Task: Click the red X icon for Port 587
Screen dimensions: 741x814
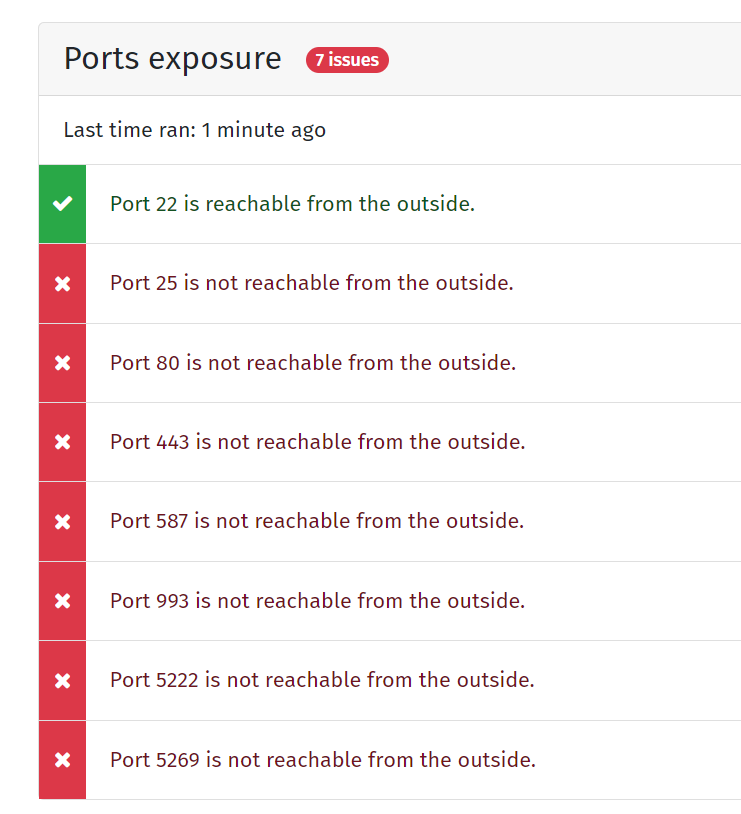Action: 62,521
